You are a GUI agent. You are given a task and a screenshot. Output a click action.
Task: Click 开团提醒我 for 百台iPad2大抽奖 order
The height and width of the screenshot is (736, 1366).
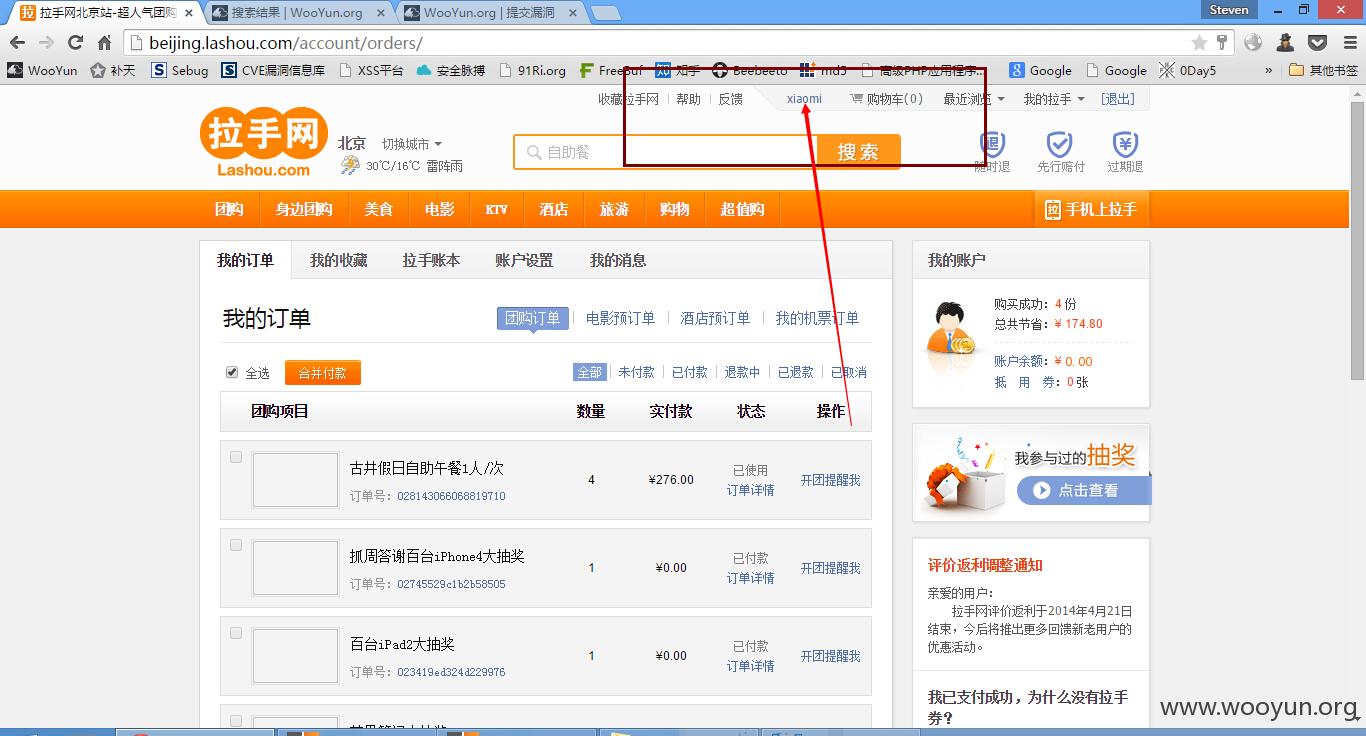[830, 656]
